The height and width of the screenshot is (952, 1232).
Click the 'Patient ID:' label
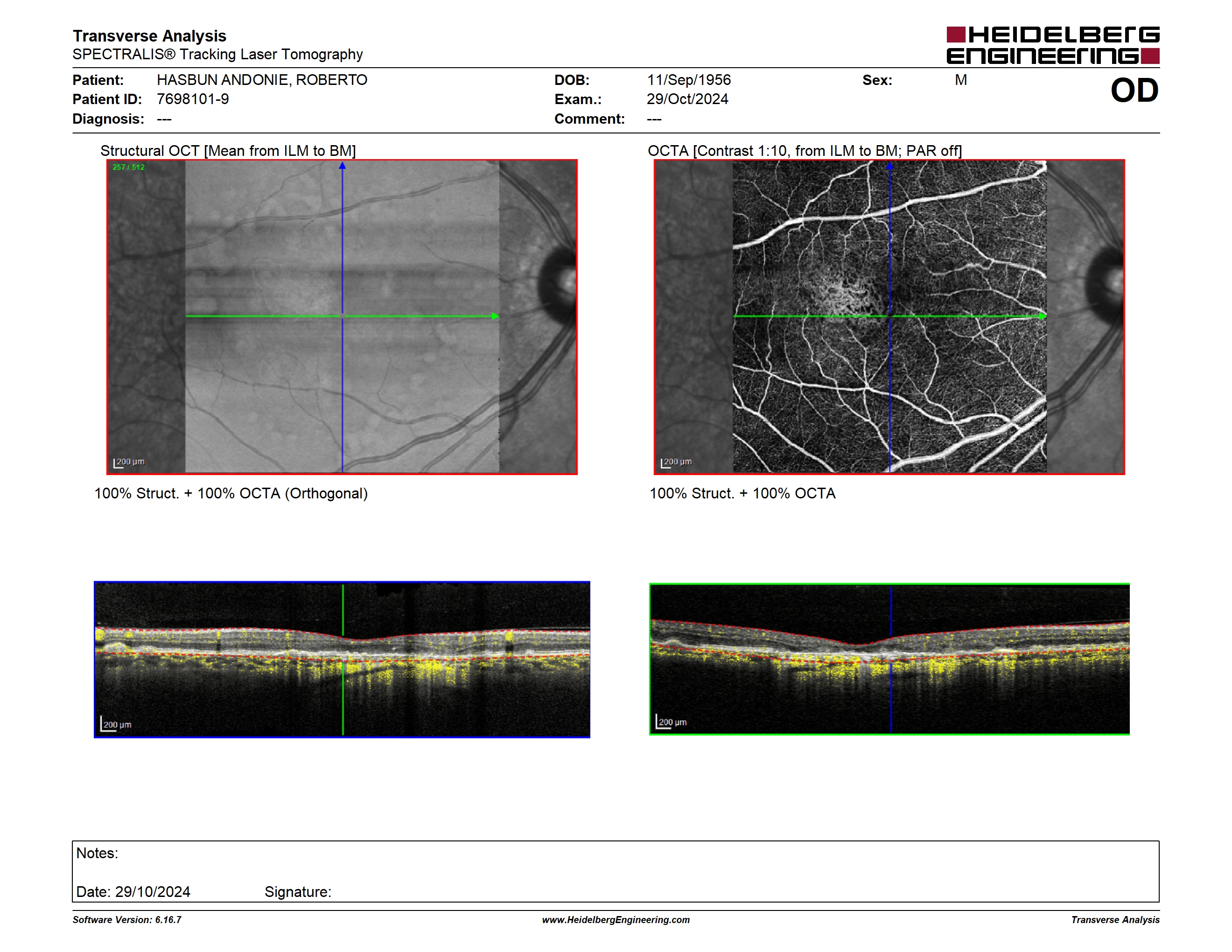pyautogui.click(x=107, y=99)
